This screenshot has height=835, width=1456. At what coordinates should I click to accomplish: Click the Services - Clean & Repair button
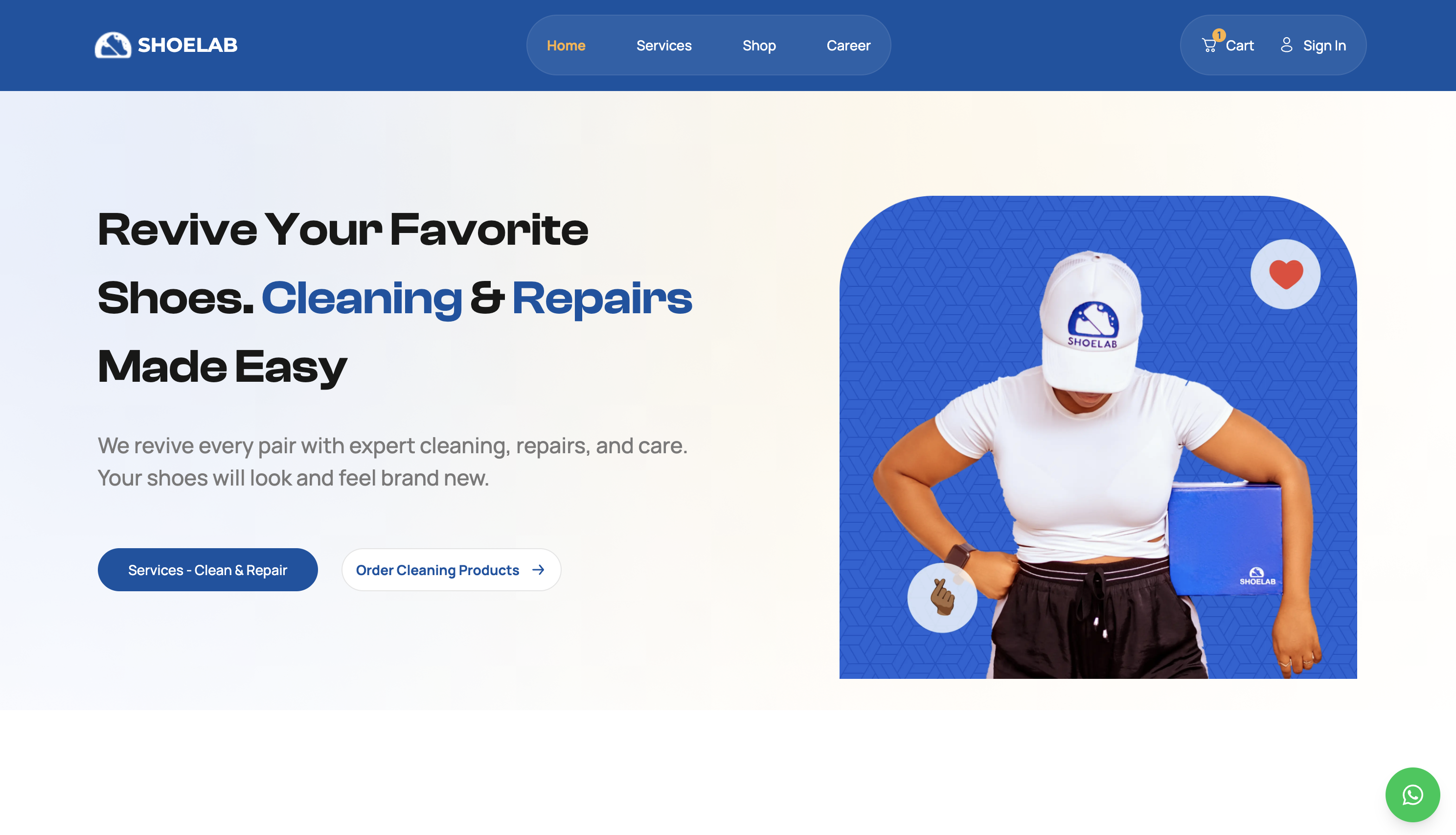click(x=207, y=570)
